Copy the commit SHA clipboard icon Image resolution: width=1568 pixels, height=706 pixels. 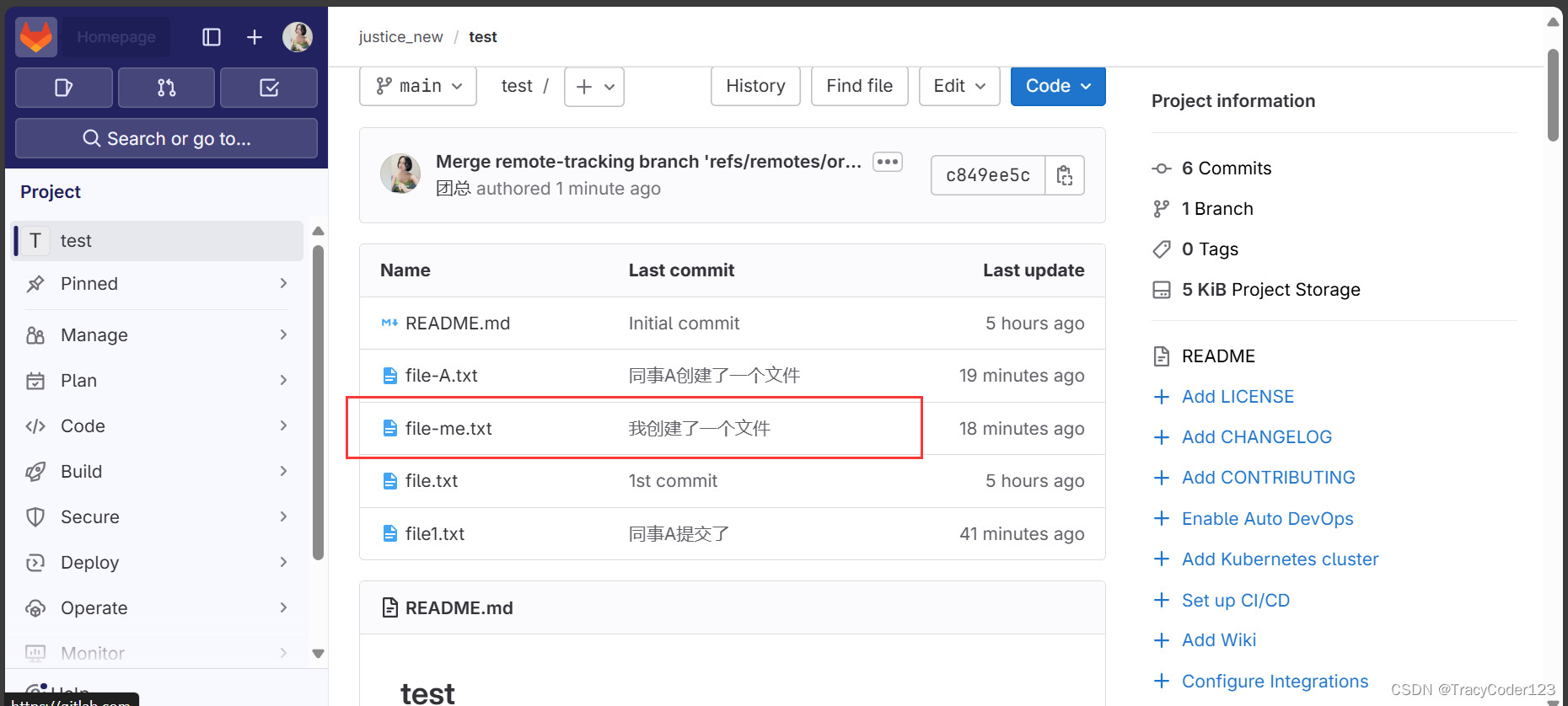1065,175
